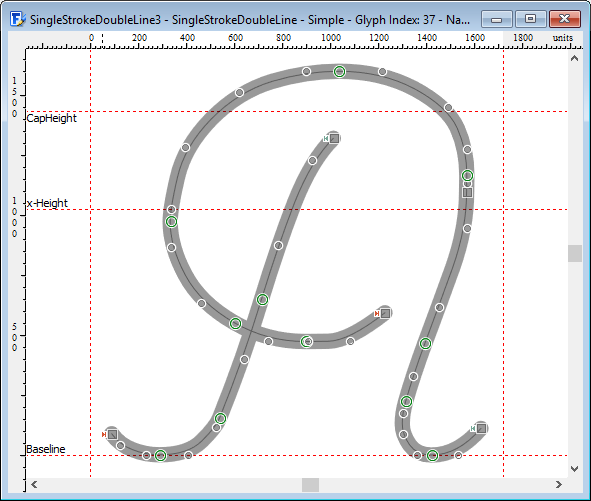Select the square node on right stem
Viewport: 591px width, 501px height.
467,193
